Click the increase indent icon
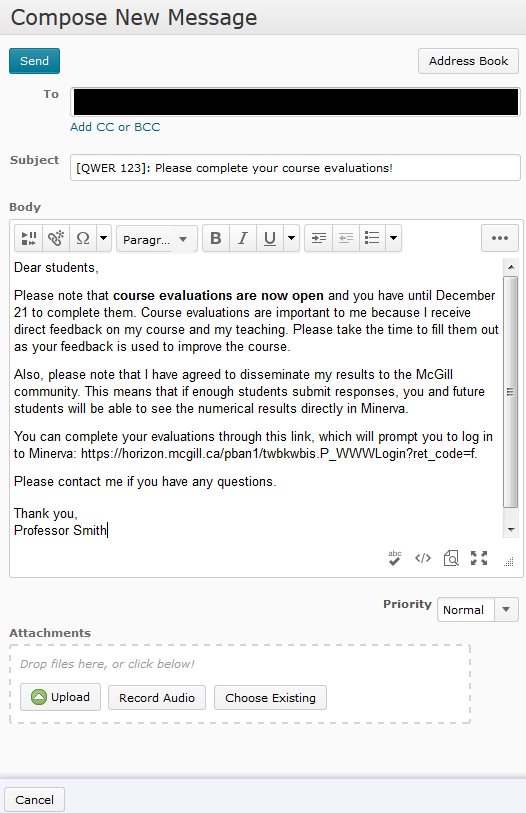This screenshot has width=526, height=813. (319, 239)
